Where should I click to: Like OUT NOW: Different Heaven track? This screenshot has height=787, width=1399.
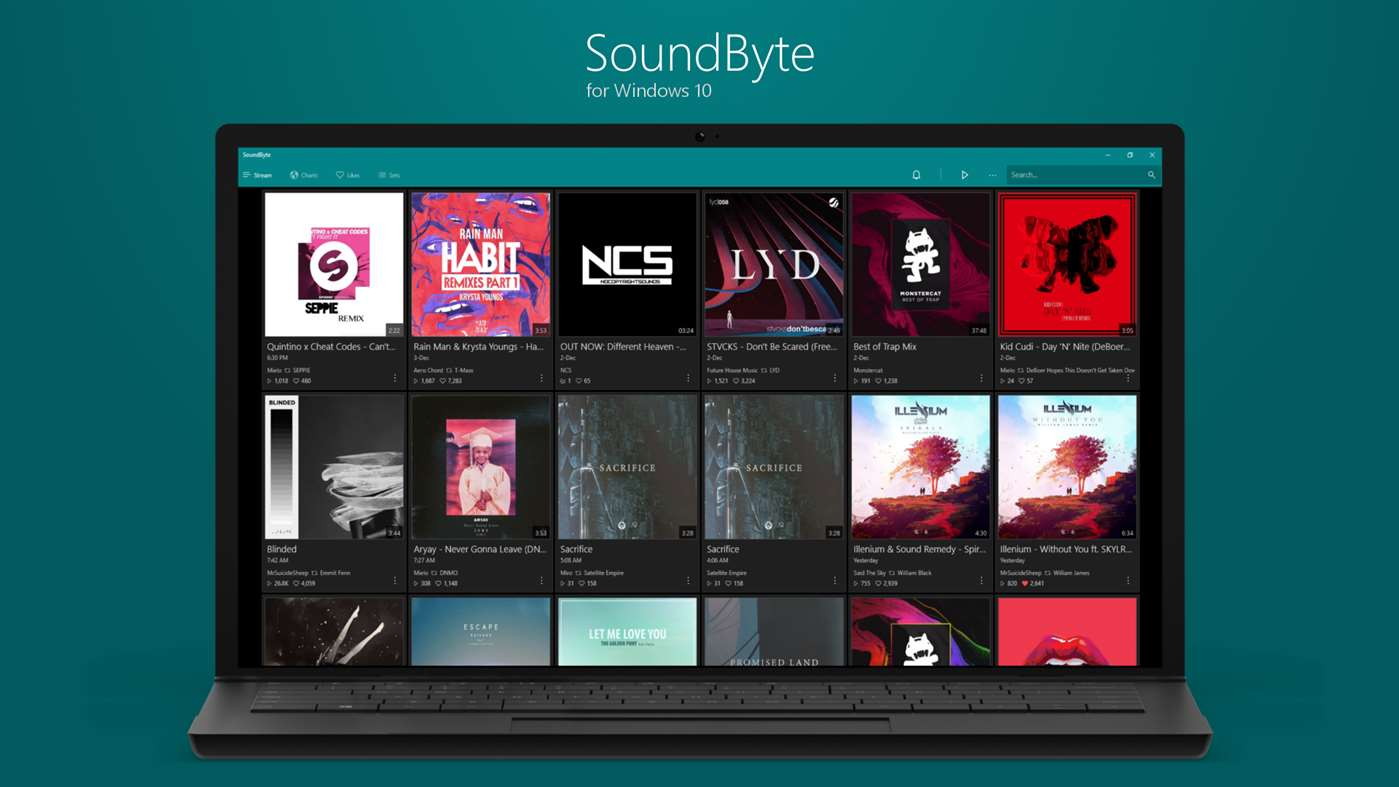(579, 381)
